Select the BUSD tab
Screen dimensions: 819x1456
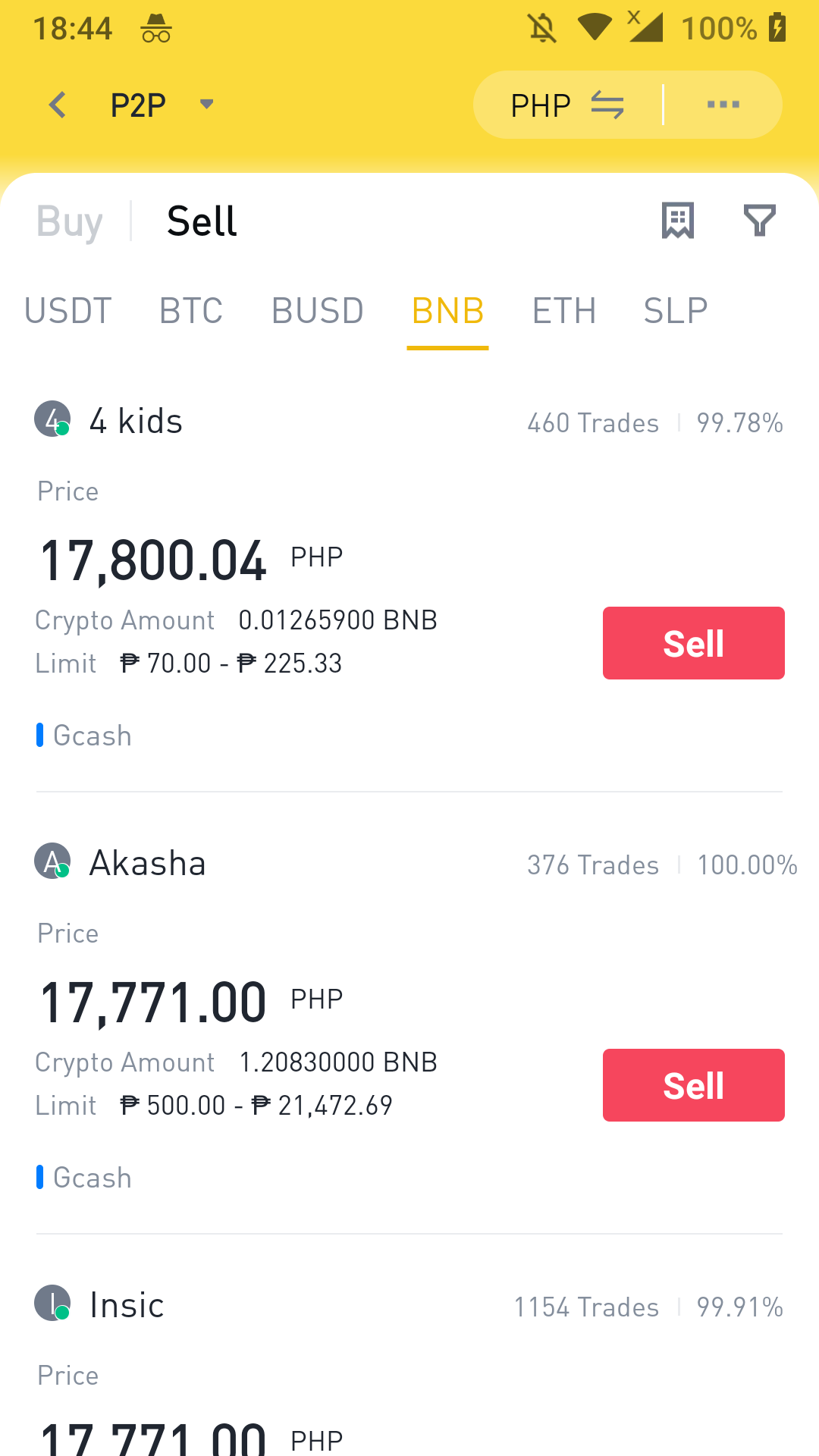318,311
